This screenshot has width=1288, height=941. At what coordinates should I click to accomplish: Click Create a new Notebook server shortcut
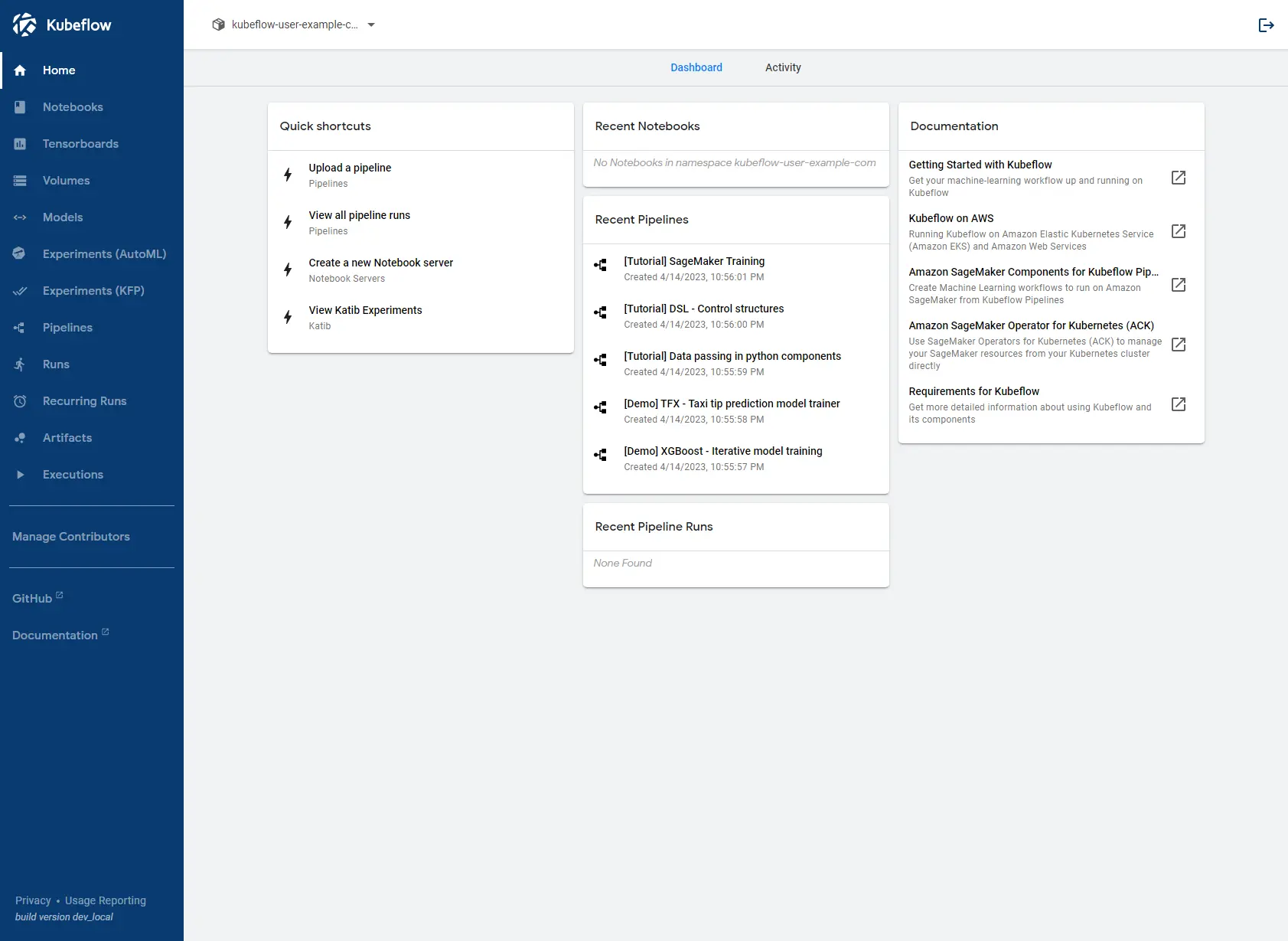[421, 270]
